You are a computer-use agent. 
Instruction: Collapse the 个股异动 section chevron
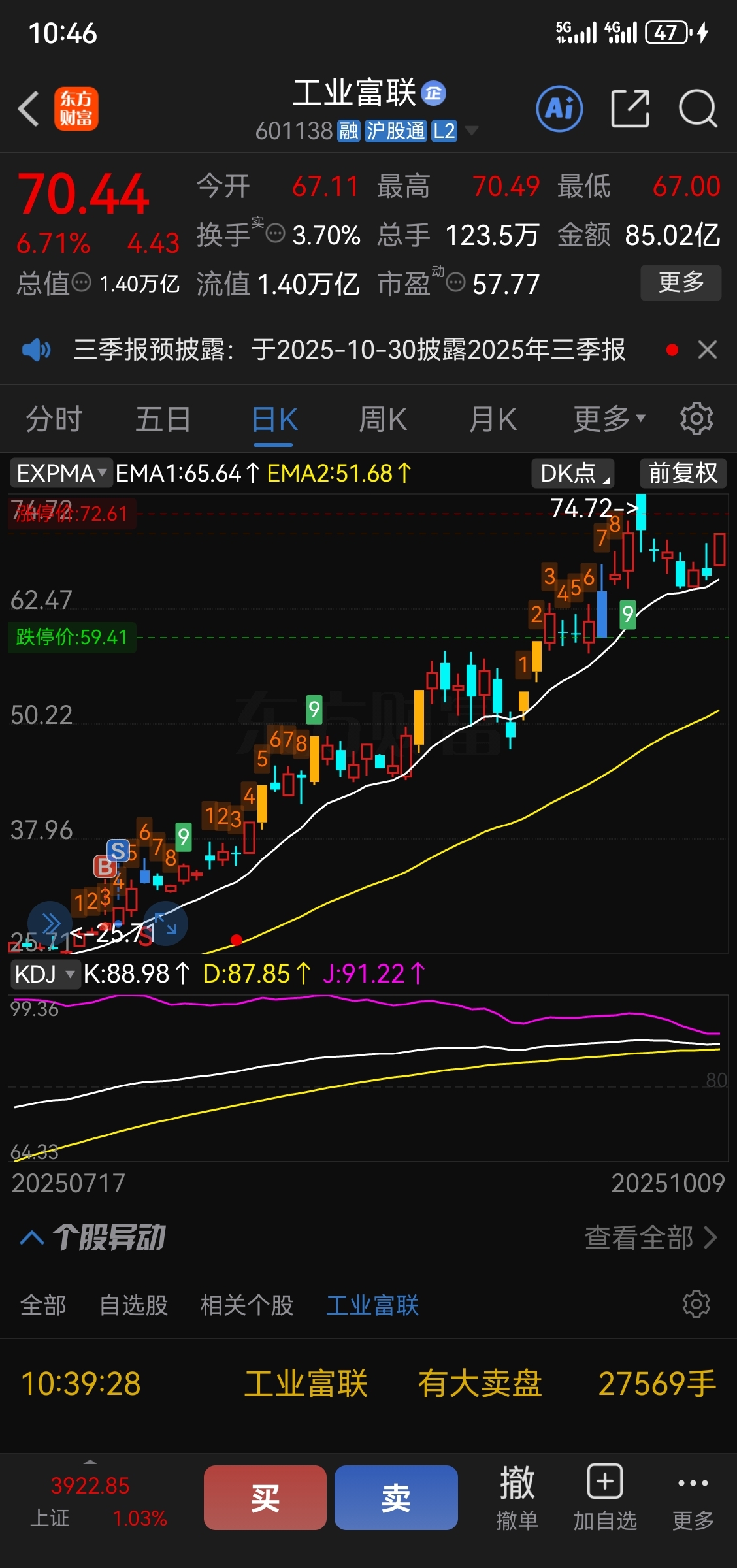click(32, 1237)
